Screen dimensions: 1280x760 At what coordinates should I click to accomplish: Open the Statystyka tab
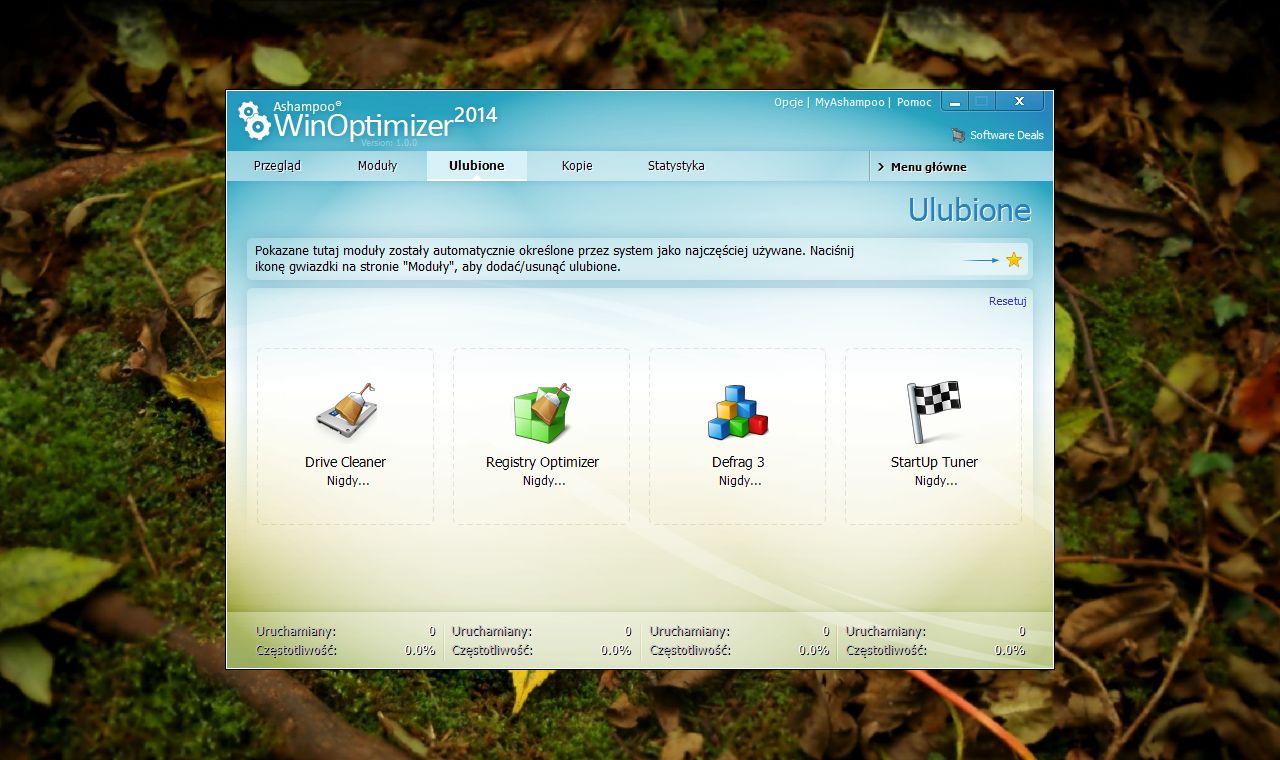click(676, 166)
